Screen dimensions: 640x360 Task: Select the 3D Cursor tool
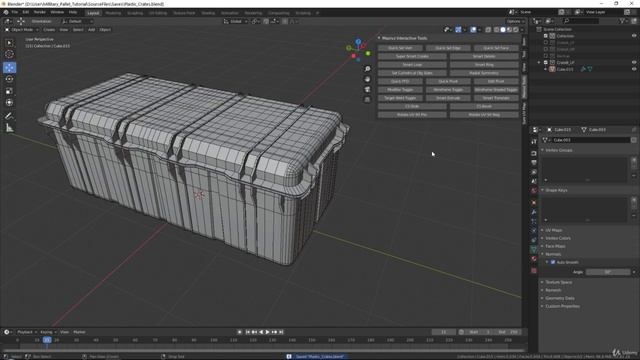coord(9,54)
